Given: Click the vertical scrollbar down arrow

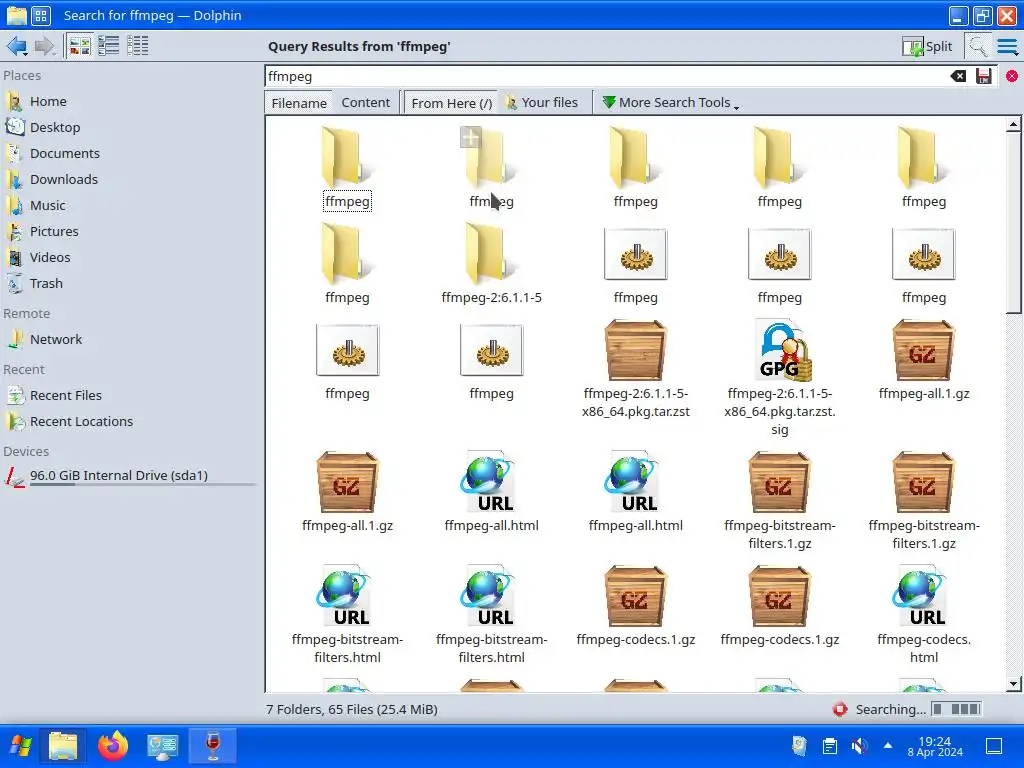Looking at the screenshot, I should pyautogui.click(x=1013, y=684).
